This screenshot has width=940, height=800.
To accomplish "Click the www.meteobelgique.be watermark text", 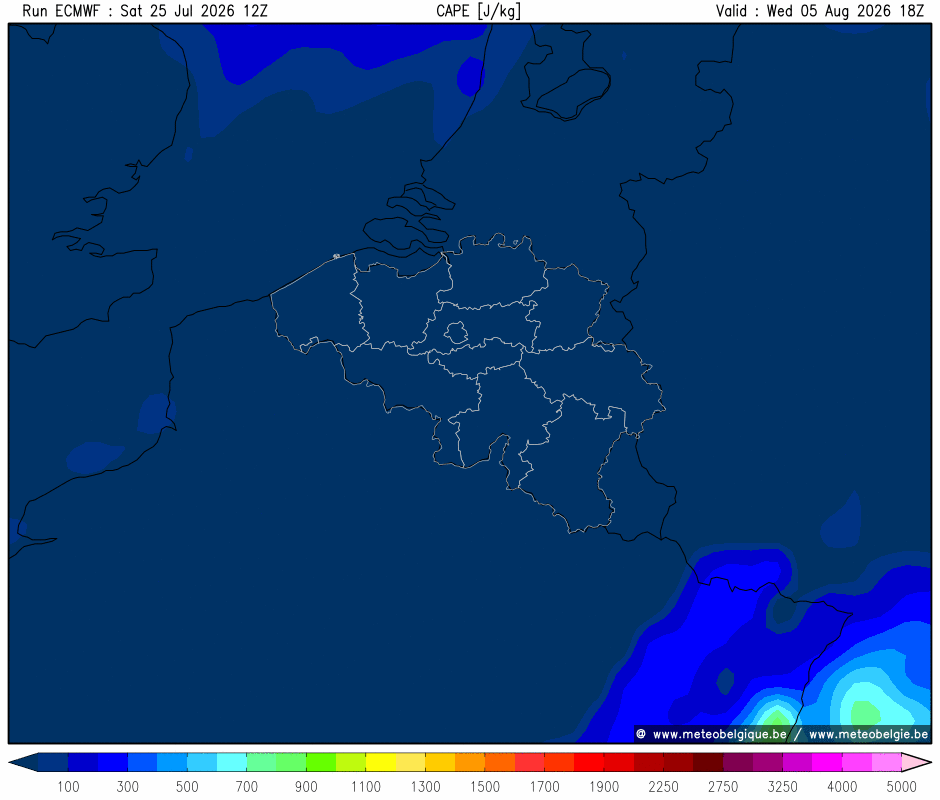I will [719, 734].
